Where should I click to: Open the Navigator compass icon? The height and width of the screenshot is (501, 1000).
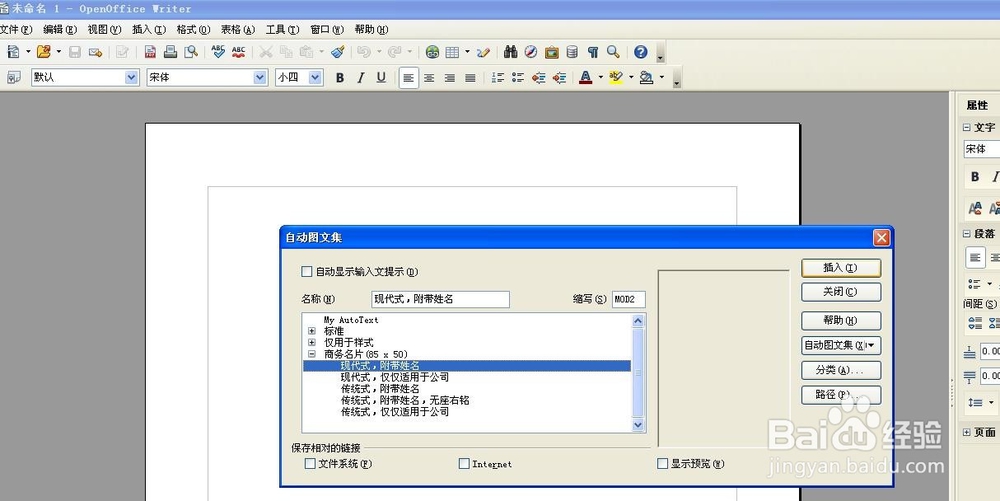[x=531, y=52]
